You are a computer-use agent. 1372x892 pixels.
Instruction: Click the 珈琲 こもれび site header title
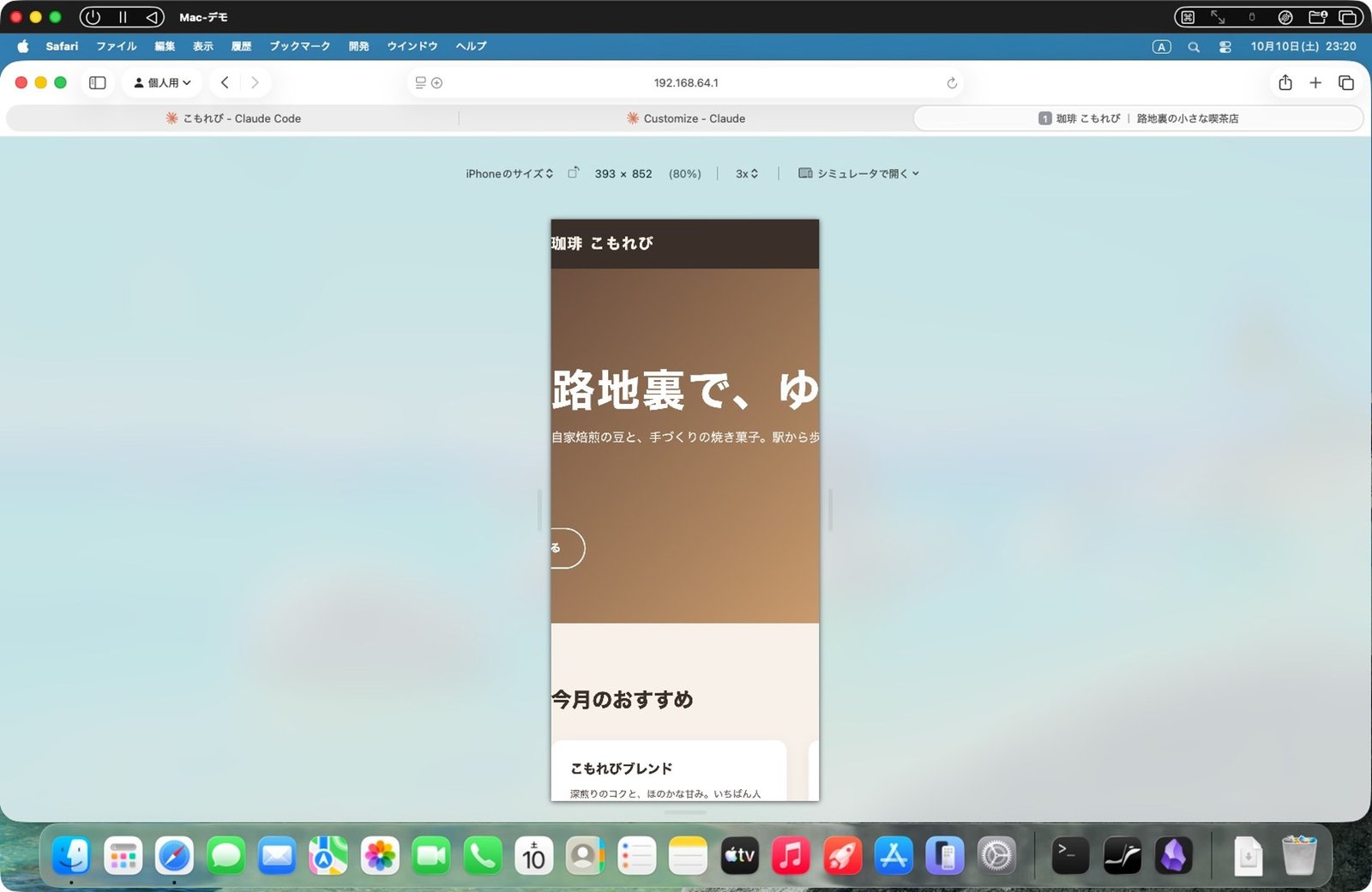(602, 244)
